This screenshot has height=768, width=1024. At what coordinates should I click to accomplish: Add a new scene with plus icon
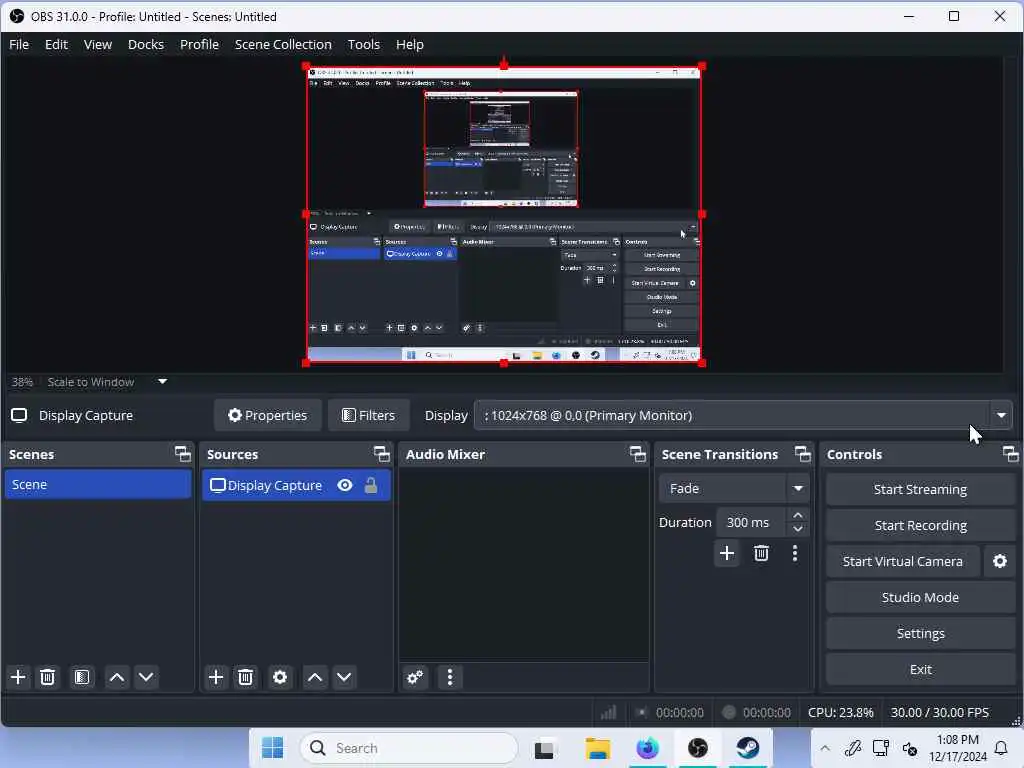18,677
